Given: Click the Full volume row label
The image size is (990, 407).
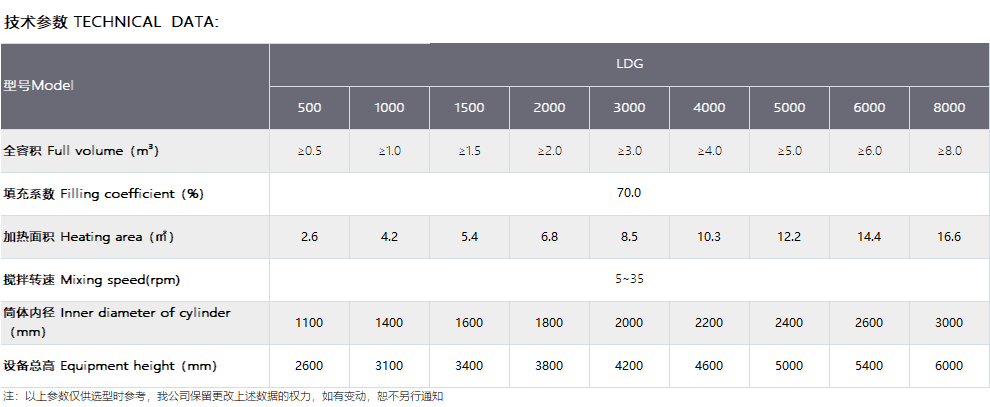Looking at the screenshot, I should 81,151.
